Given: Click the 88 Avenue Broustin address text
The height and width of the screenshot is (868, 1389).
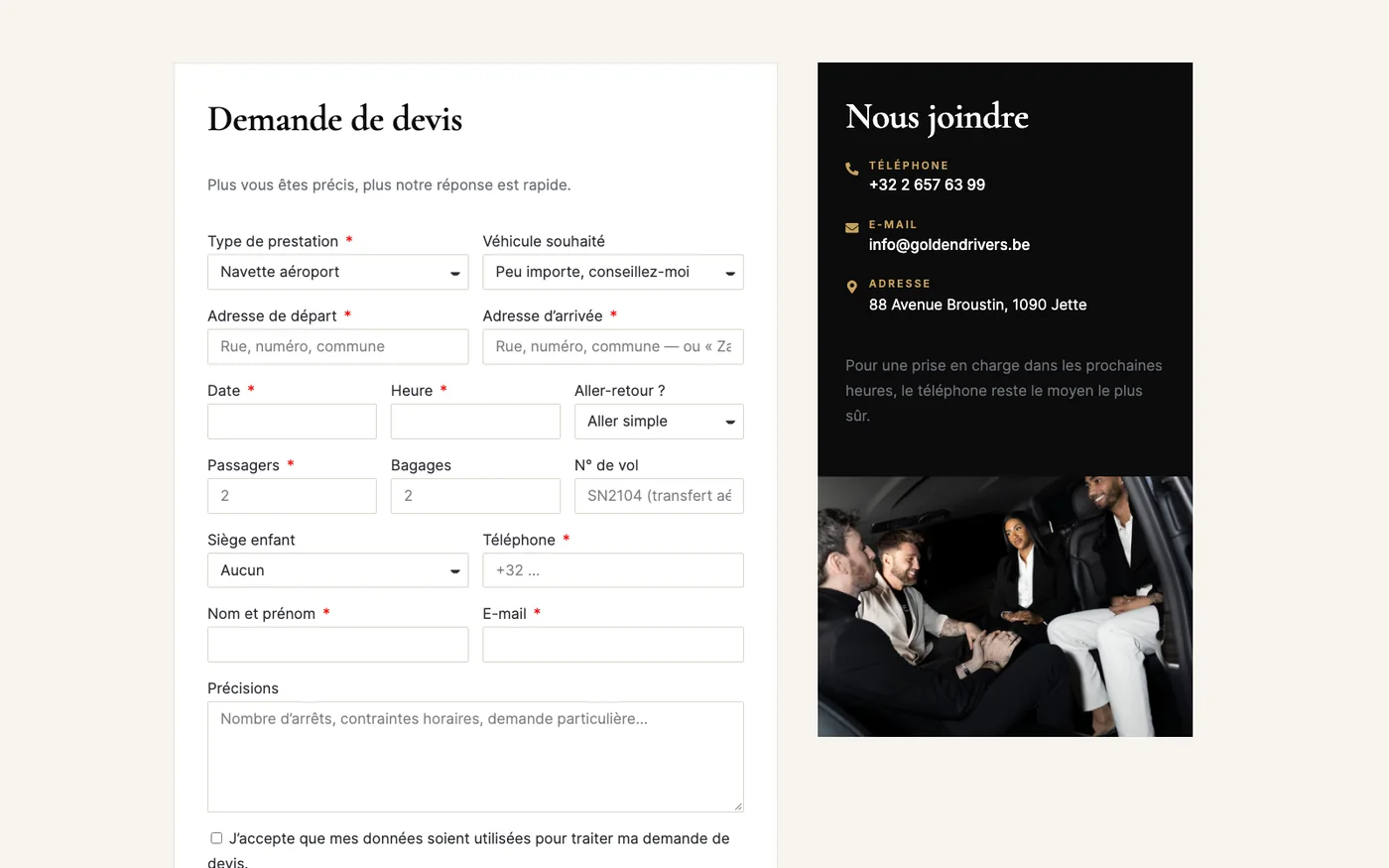Looking at the screenshot, I should pos(977,305).
